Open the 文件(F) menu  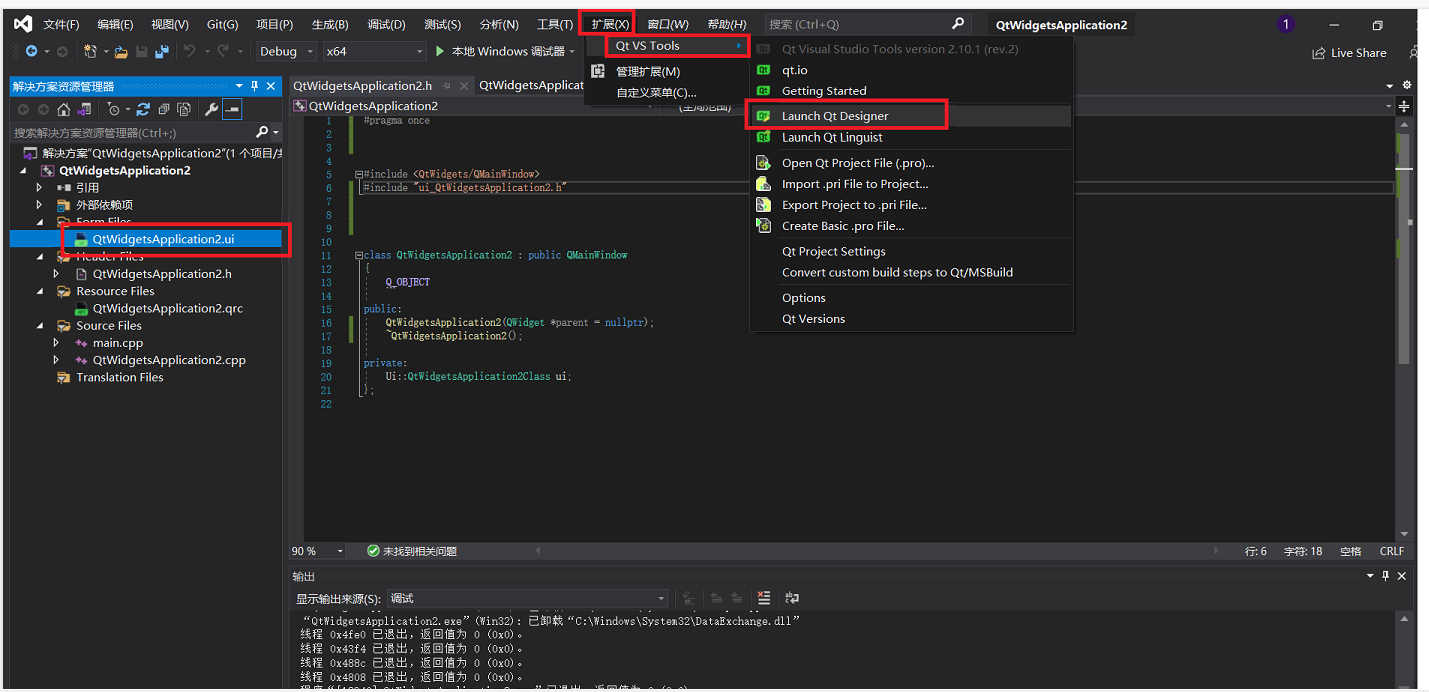point(61,24)
